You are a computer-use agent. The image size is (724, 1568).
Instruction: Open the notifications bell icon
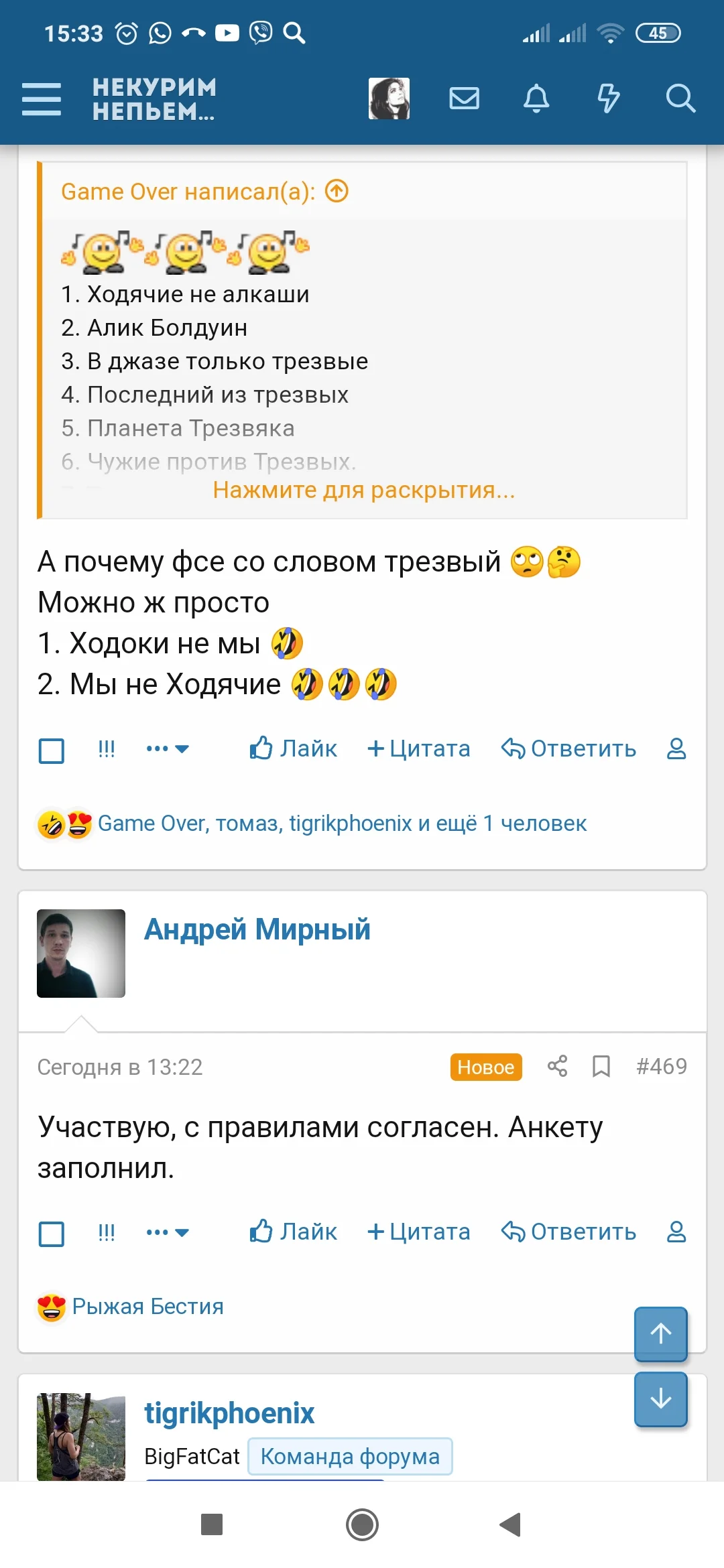tap(536, 99)
